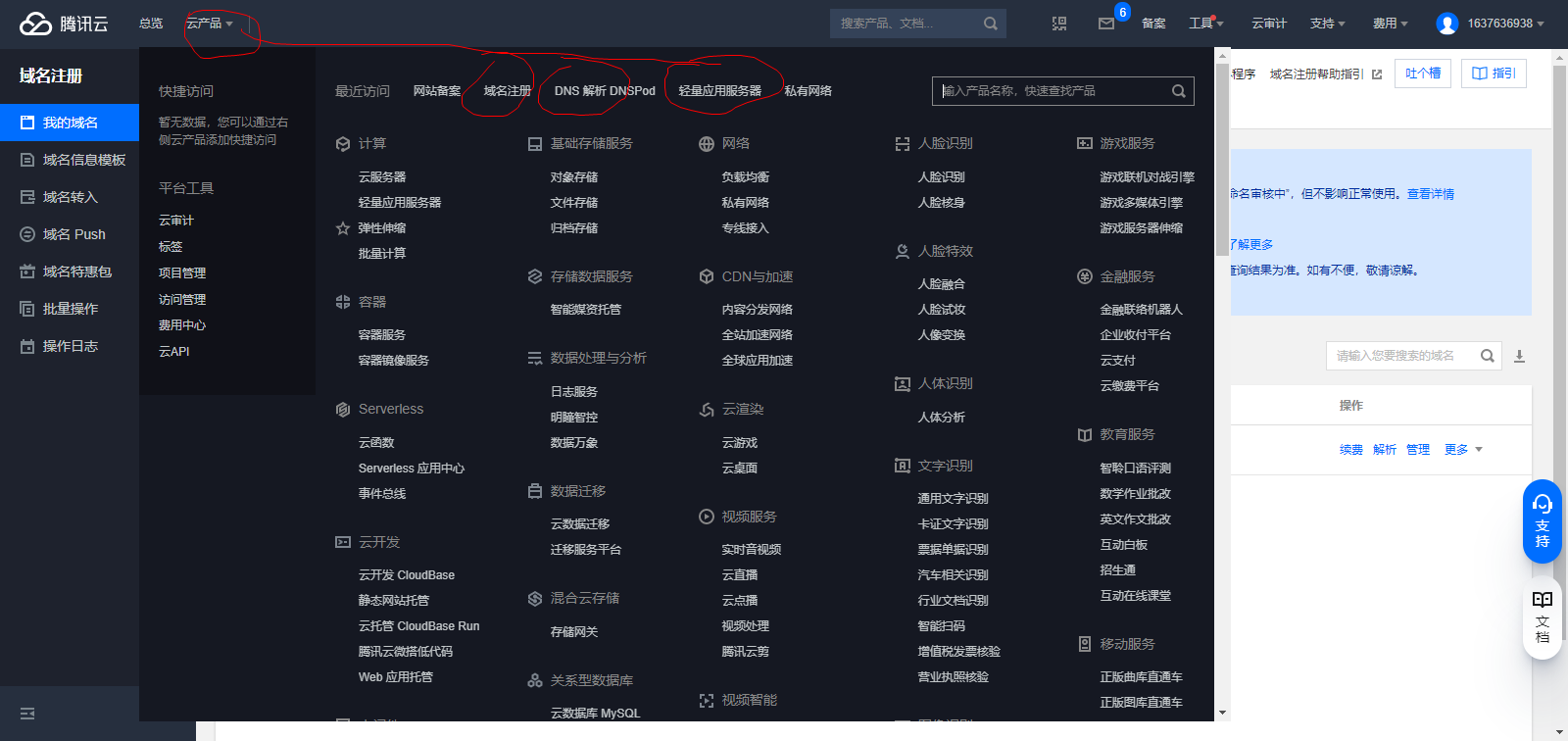This screenshot has height=741, width=1568.
Task: Open the QR code scan icon
Action: [x=1059, y=24]
